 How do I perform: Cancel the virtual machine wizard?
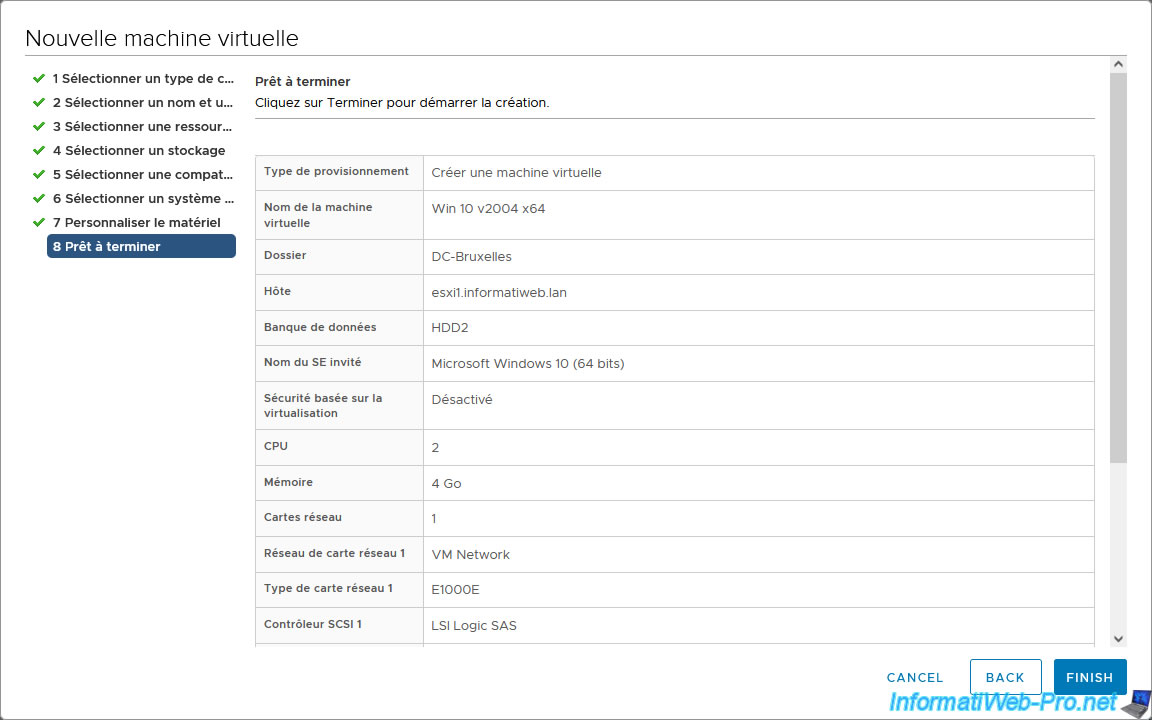[914, 677]
